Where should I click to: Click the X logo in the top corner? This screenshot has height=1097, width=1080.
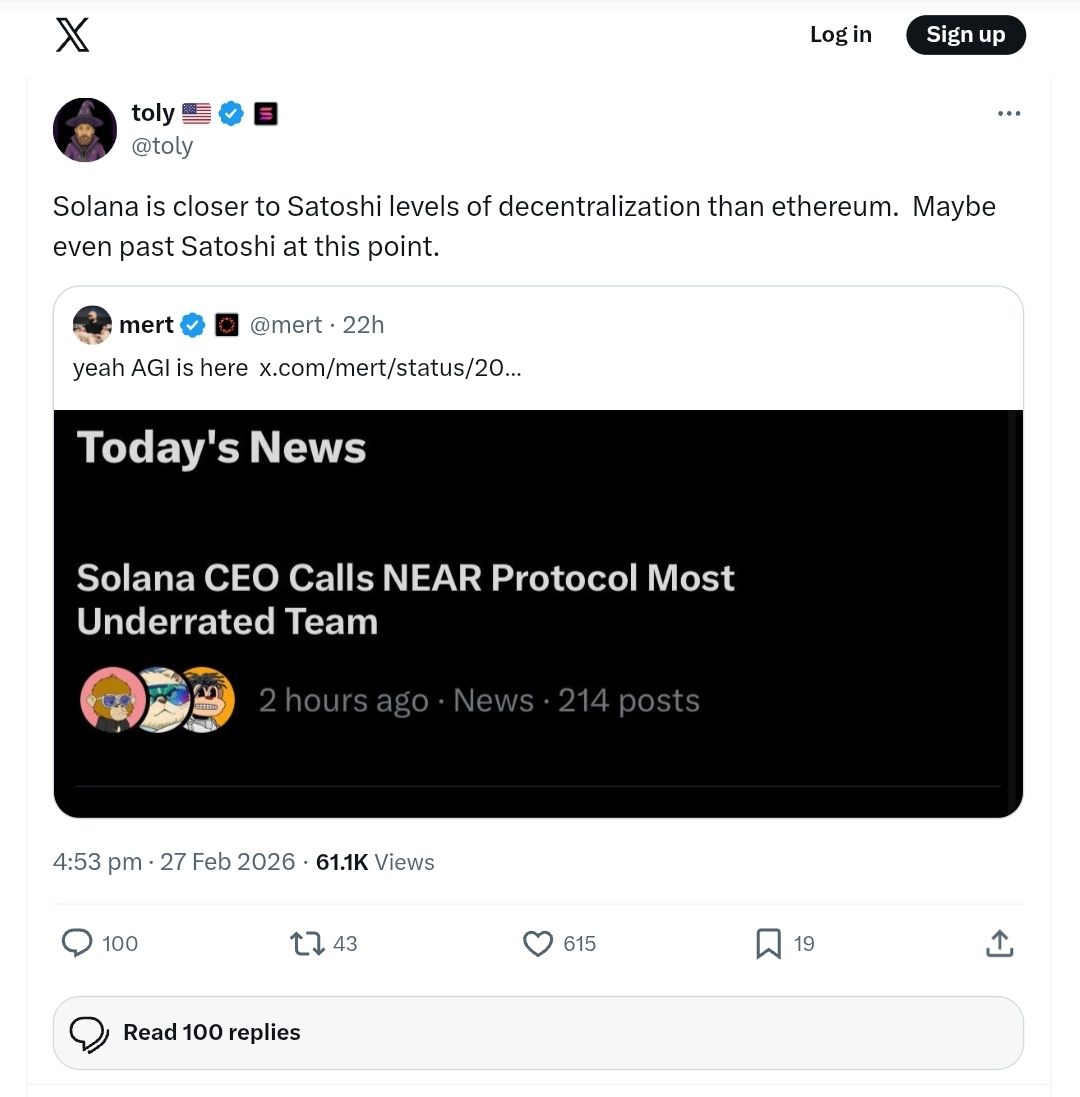[72, 35]
